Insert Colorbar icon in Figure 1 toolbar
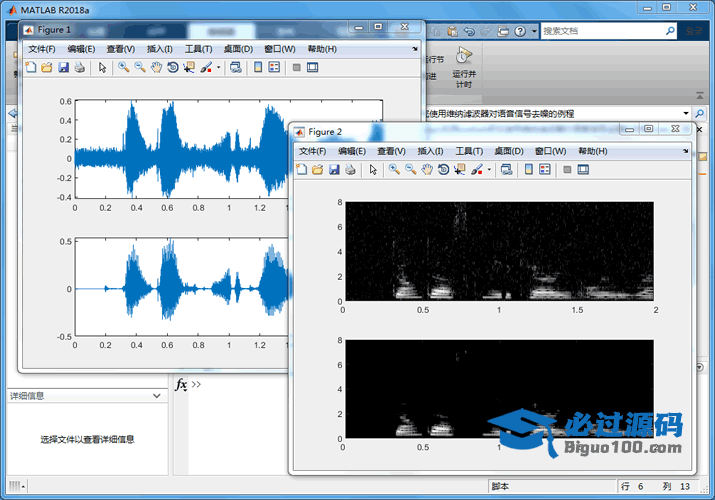The image size is (715, 500). click(x=258, y=67)
